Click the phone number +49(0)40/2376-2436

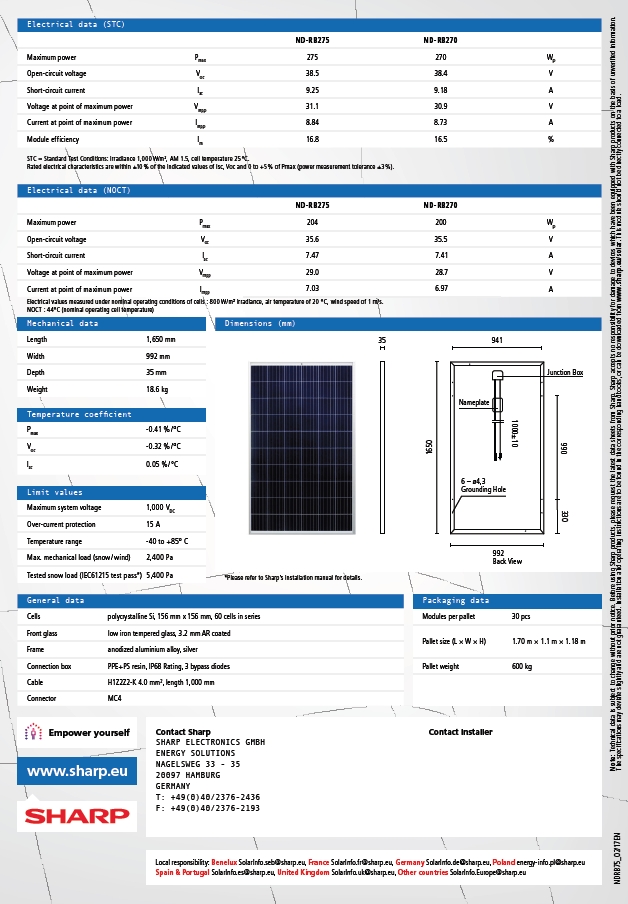tap(215, 797)
